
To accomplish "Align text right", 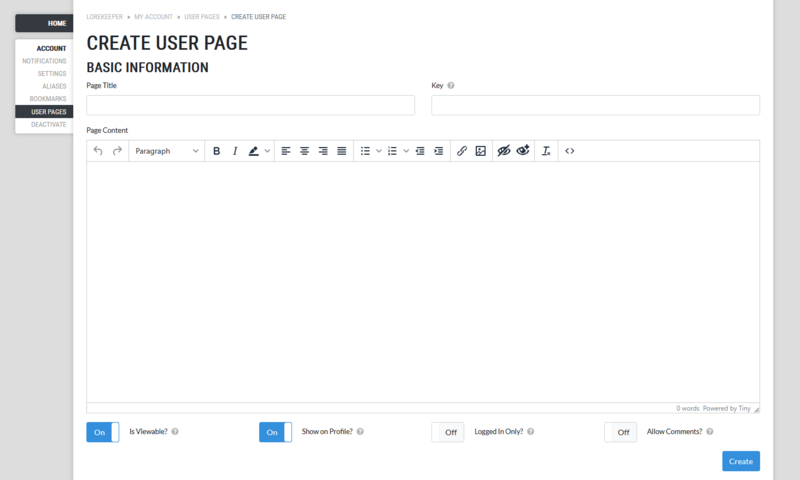I will tap(323, 151).
